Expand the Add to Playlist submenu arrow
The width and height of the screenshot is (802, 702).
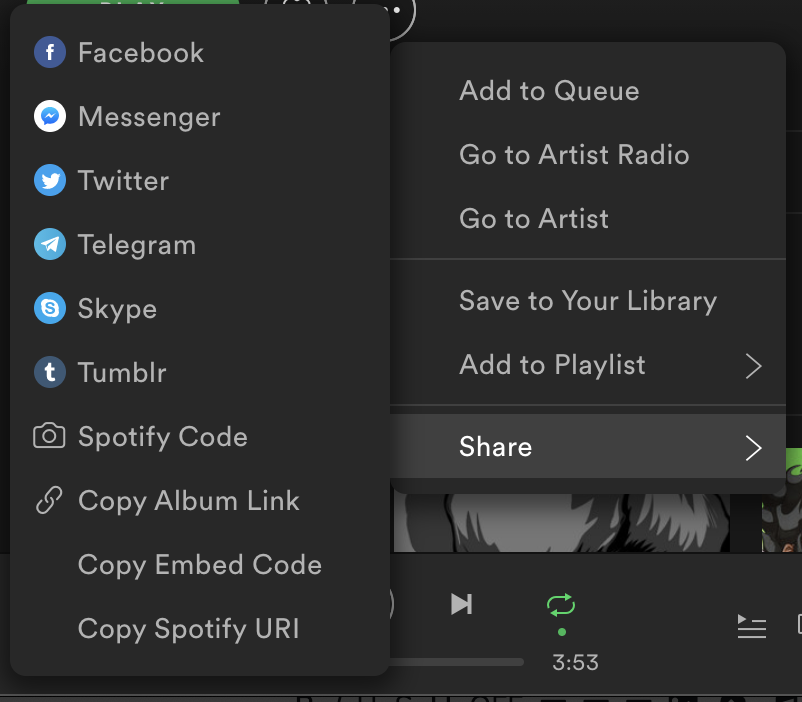pyautogui.click(x=754, y=366)
